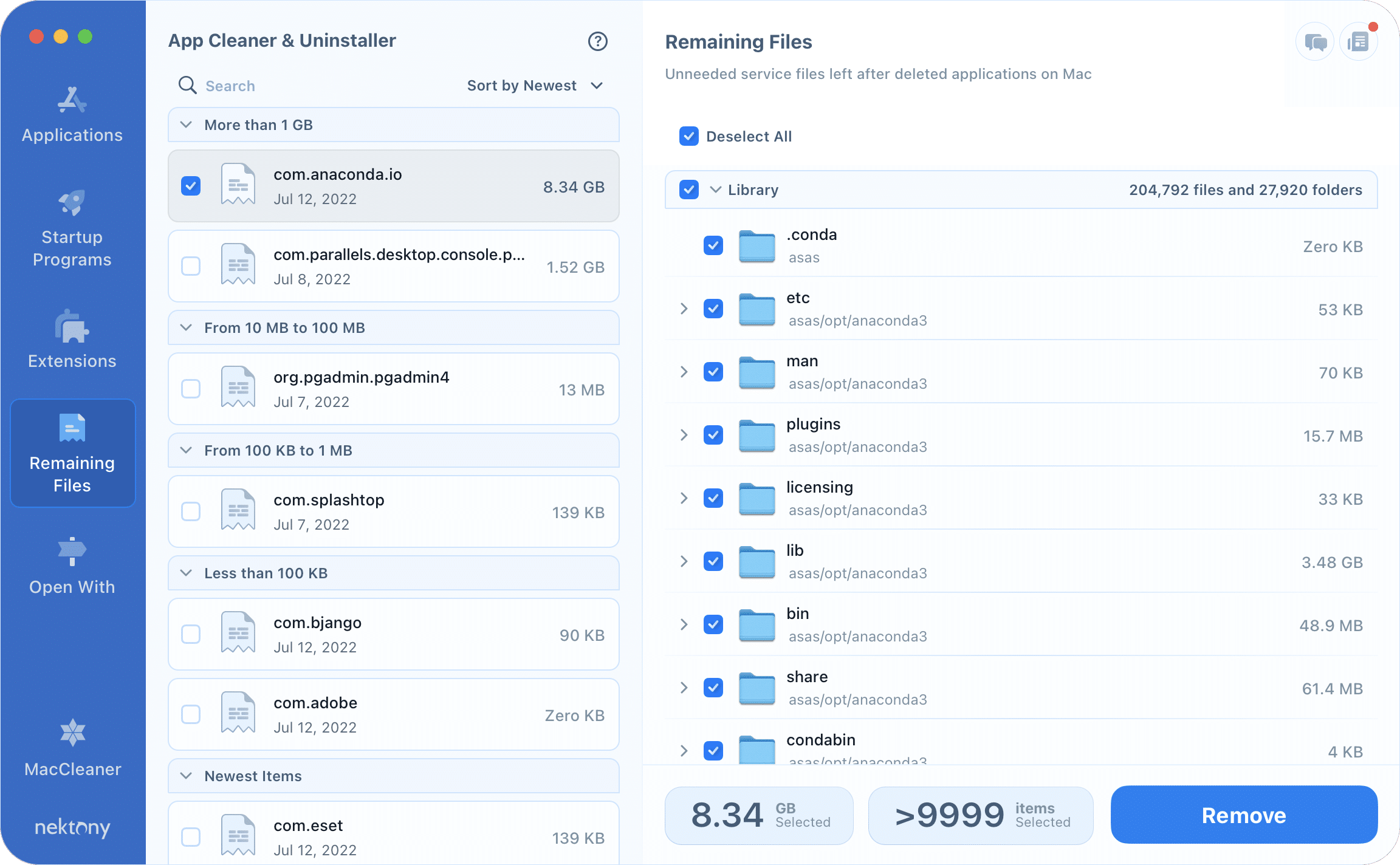Open the chat feedback icon
This screenshot has height=865, width=1400.
pos(1315,43)
